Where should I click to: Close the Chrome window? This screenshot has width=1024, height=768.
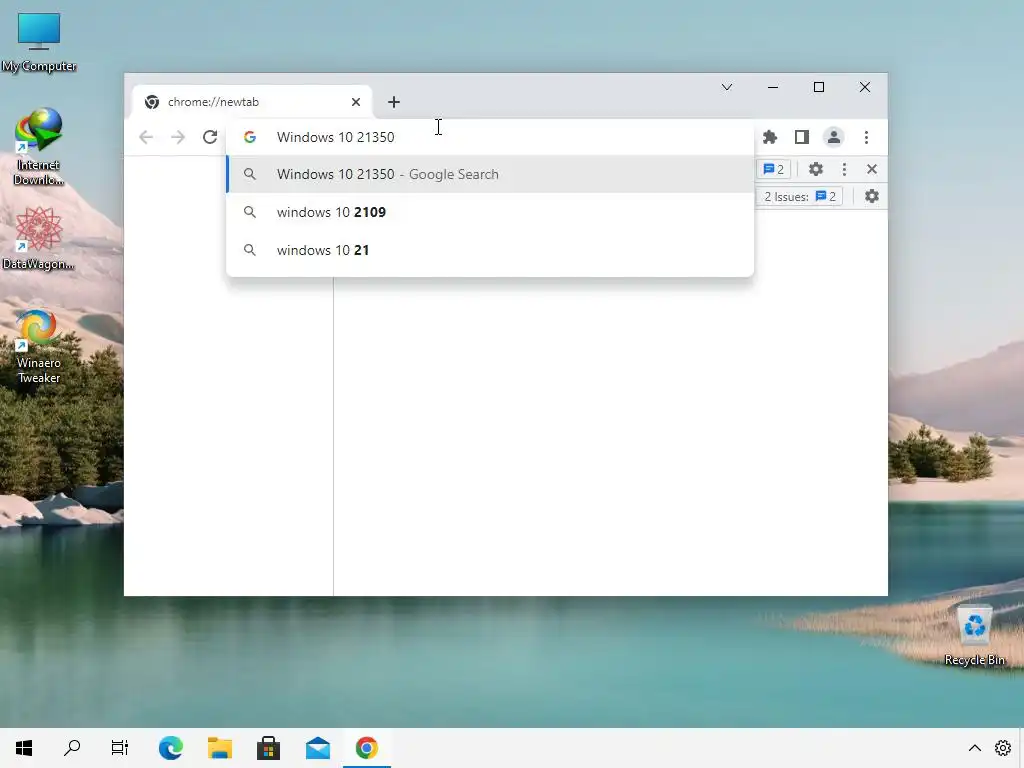pos(865,87)
